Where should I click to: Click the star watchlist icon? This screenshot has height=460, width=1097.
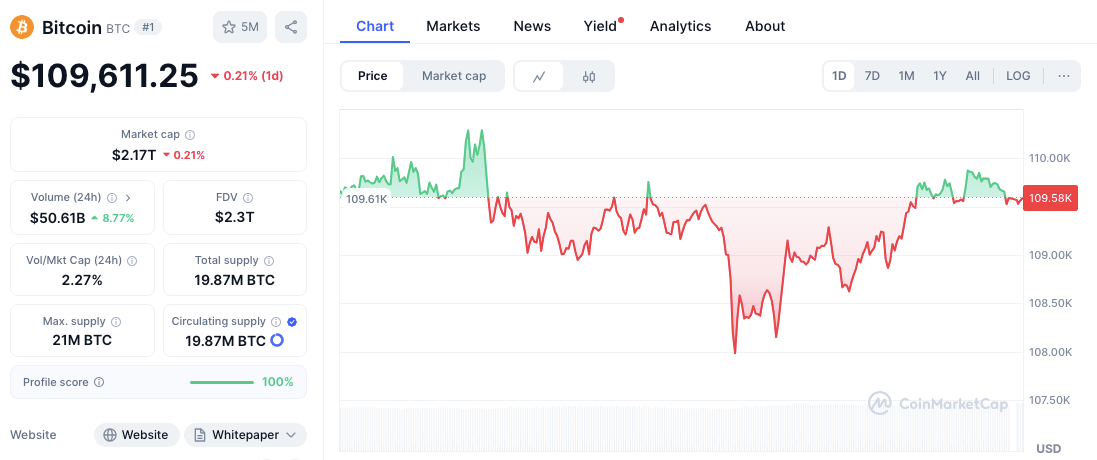[x=228, y=27]
